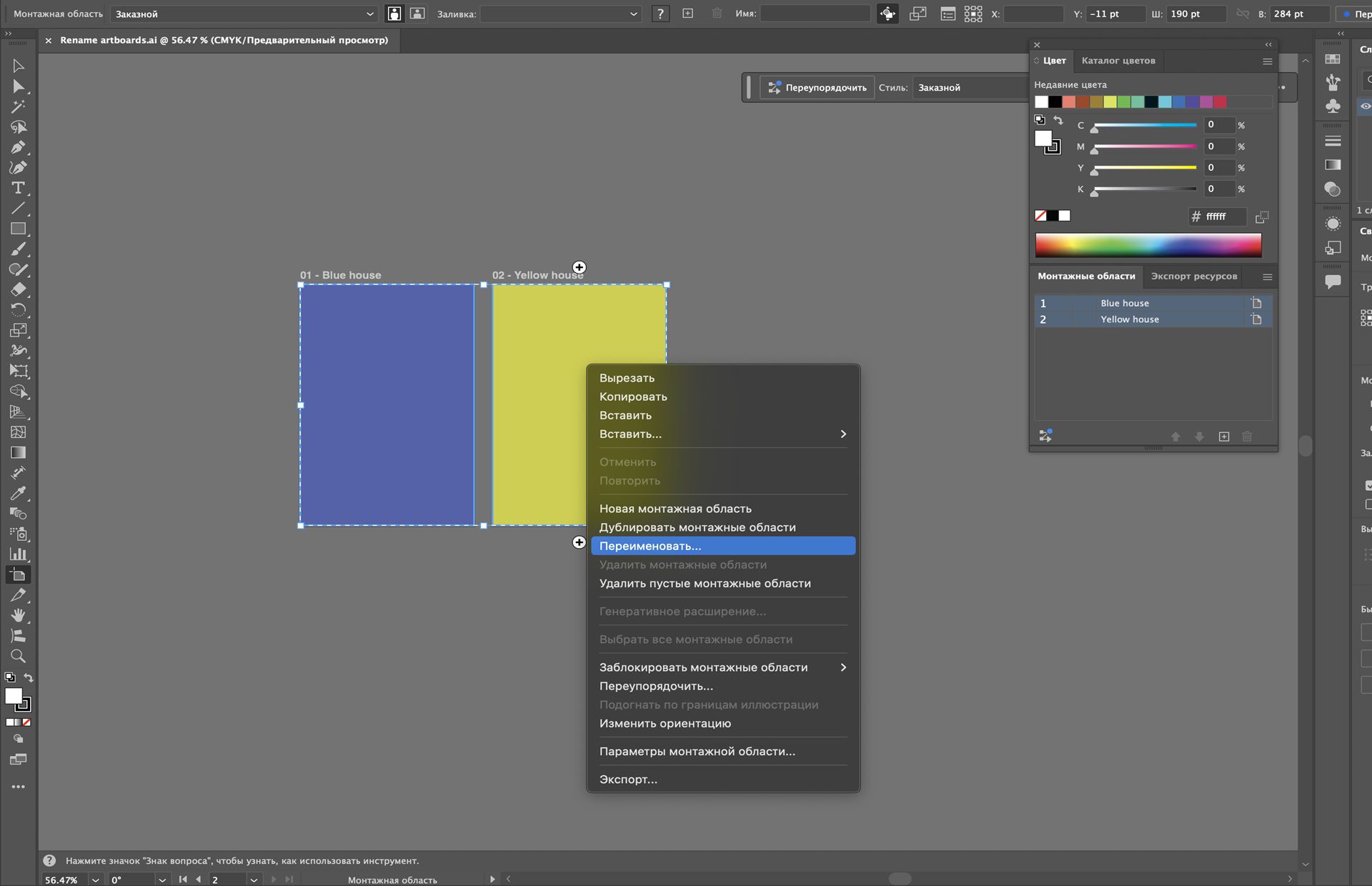1372x886 pixels.
Task: Click the red swatch in recent colors
Action: (x=1221, y=102)
